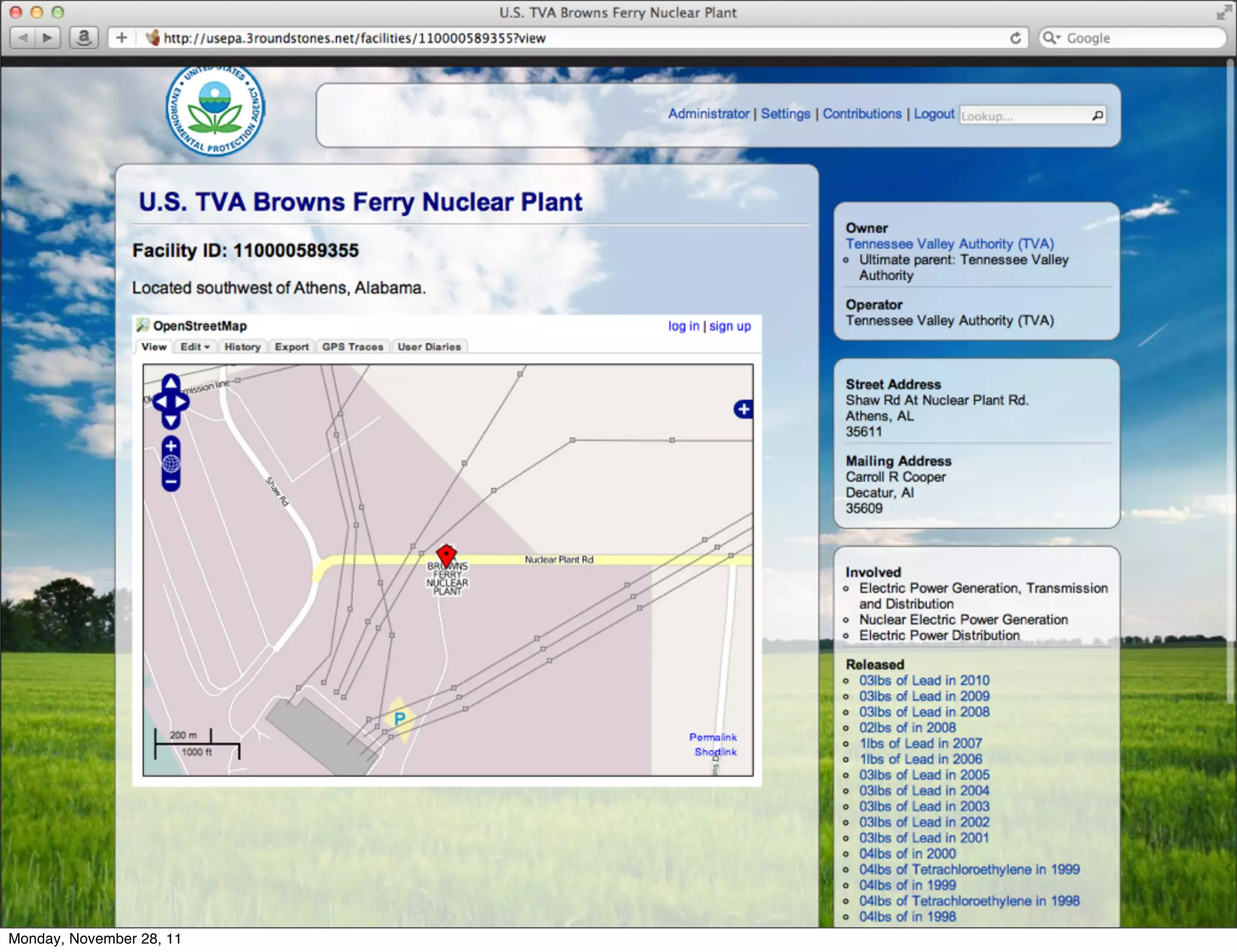Click the Lookup search magnifier icon
The image size is (1237, 952).
[1097, 115]
